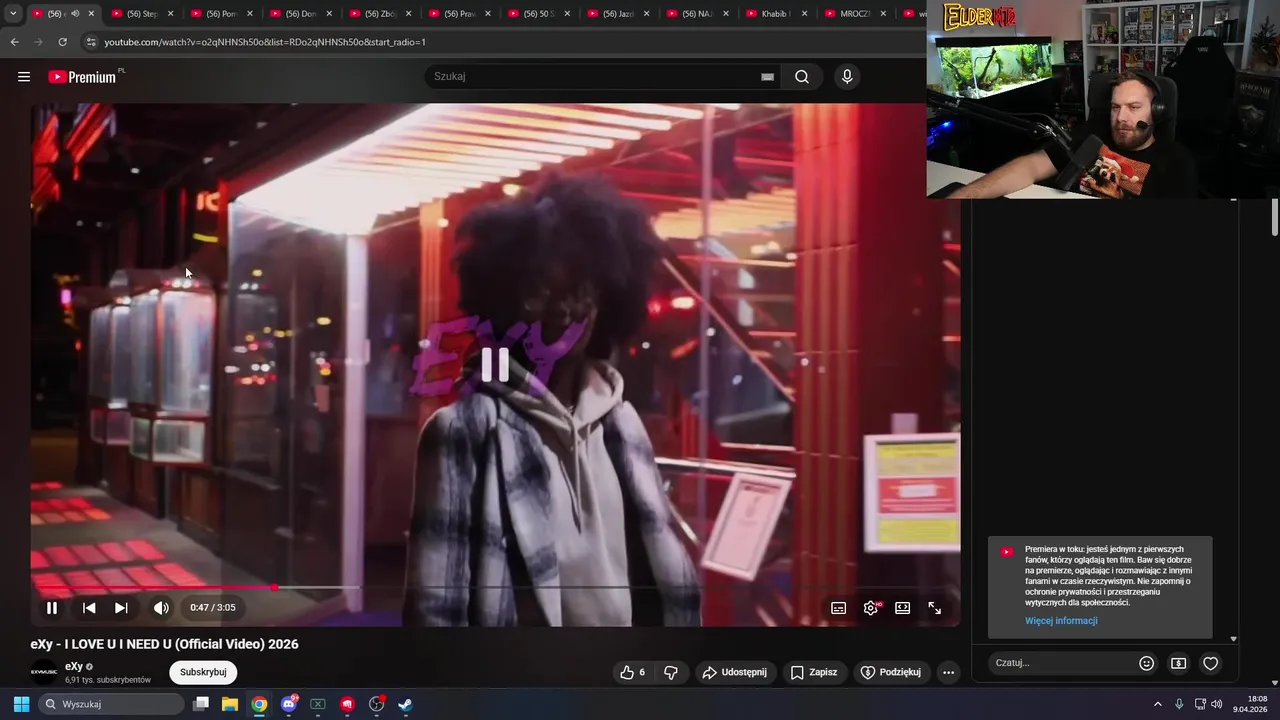Go to the previous video in the playlist

click(x=89, y=608)
